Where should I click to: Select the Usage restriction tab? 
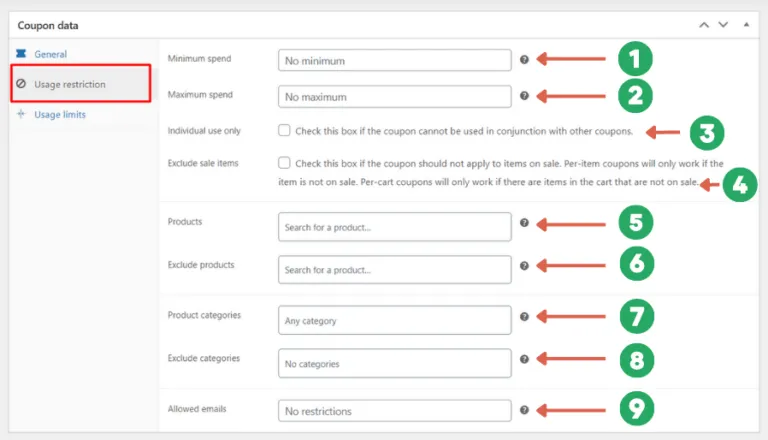coord(69,84)
